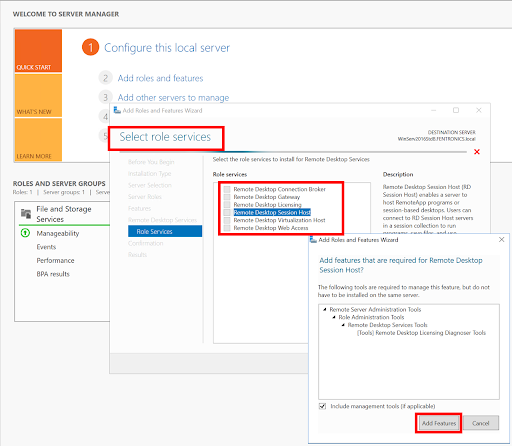This screenshot has width=512, height=446.
Task: Click the Destination Server name text
Action: pos(436,139)
